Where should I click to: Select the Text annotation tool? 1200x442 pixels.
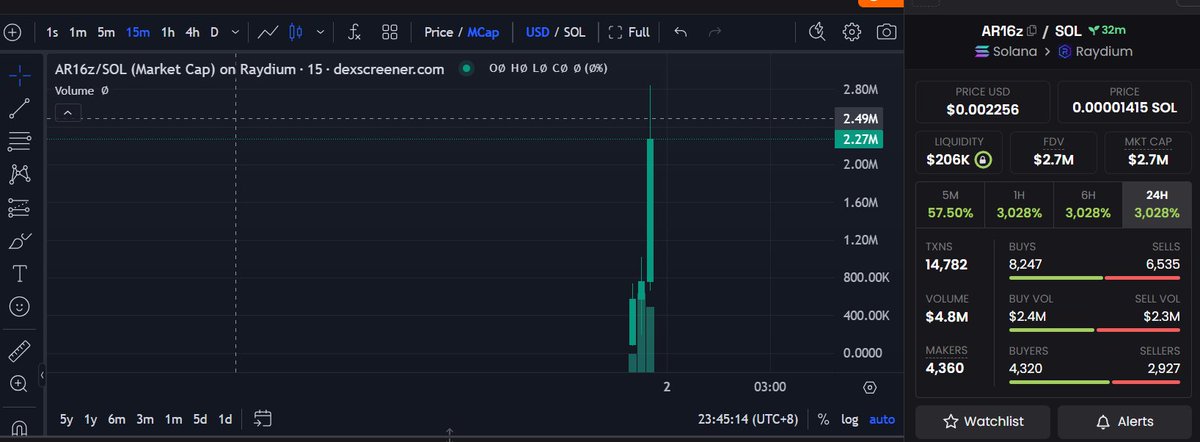coord(19,273)
